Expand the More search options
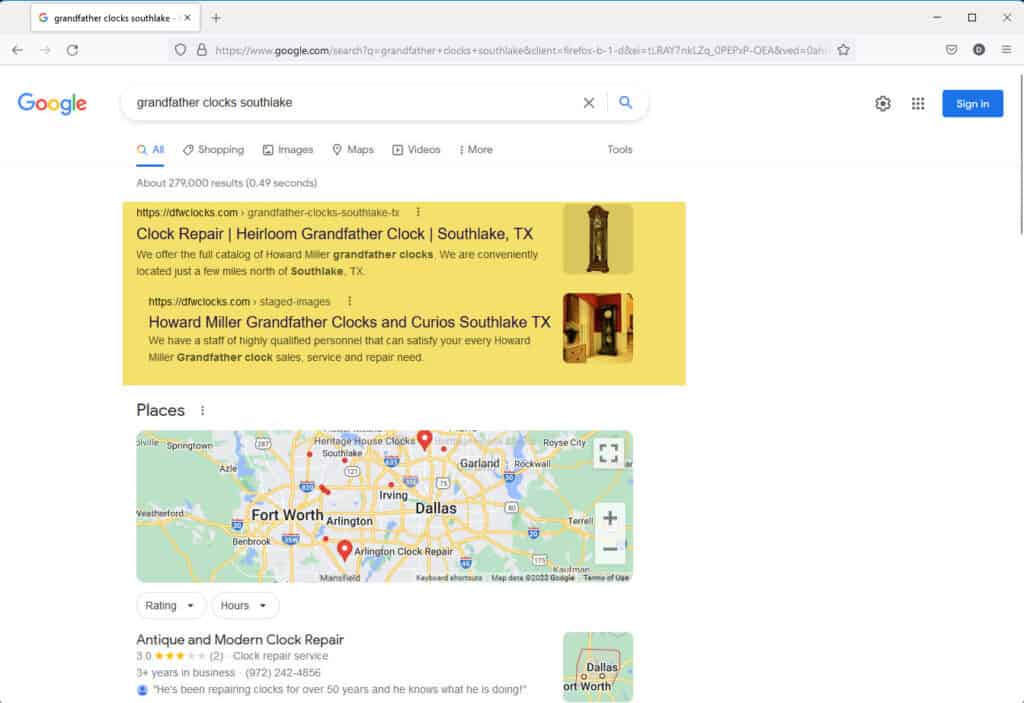 (476, 150)
